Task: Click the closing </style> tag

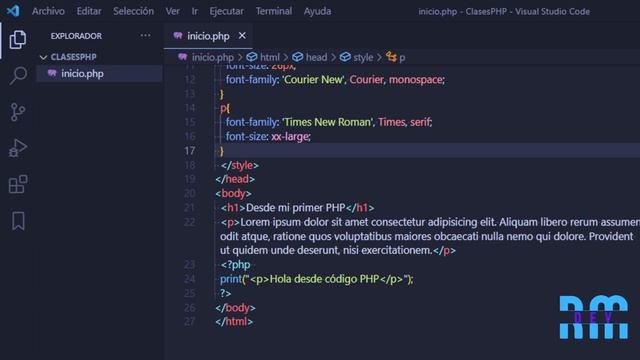Action: click(240, 165)
